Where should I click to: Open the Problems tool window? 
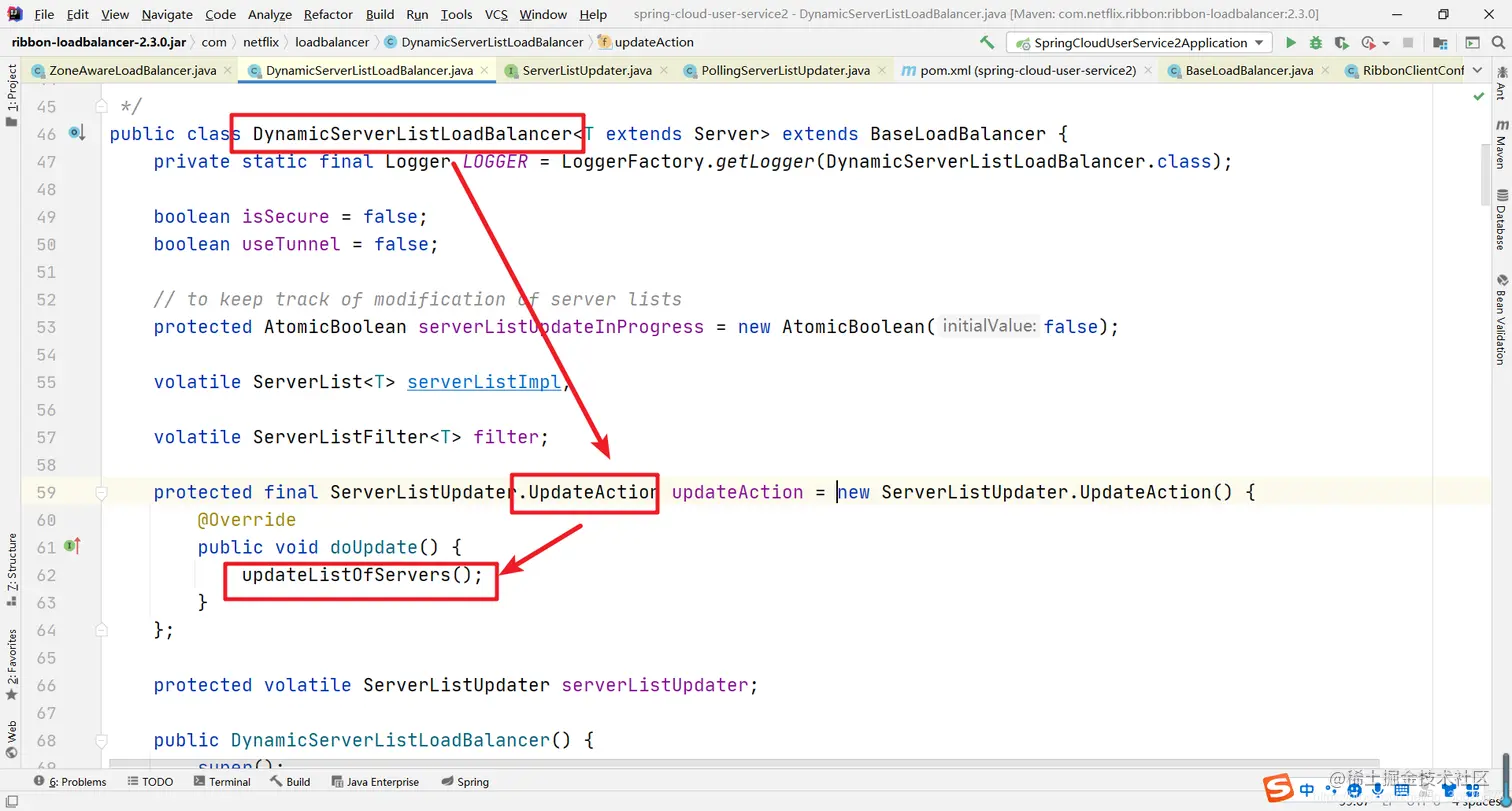tap(70, 782)
